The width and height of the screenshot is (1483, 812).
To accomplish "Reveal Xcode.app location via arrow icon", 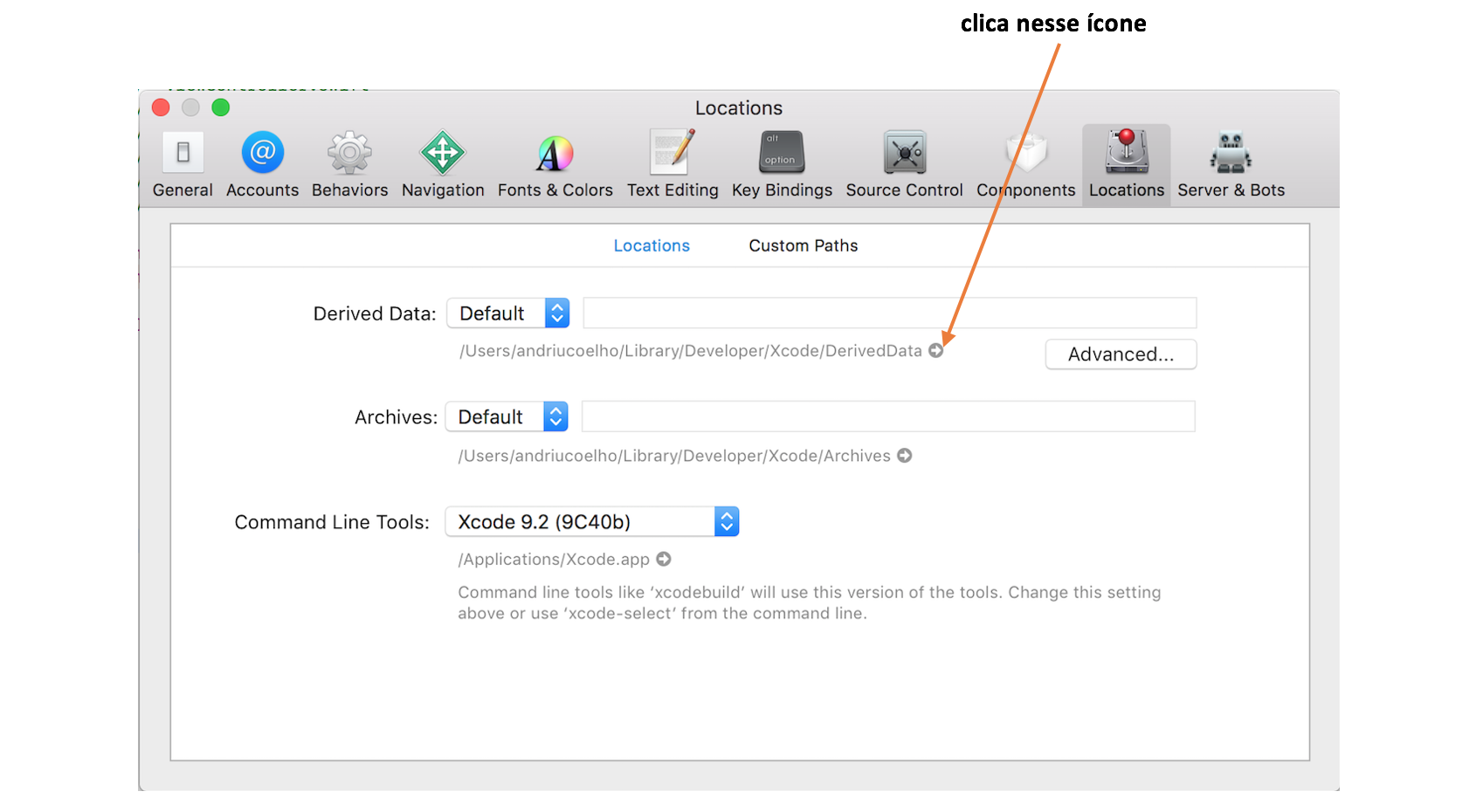I will [664, 559].
